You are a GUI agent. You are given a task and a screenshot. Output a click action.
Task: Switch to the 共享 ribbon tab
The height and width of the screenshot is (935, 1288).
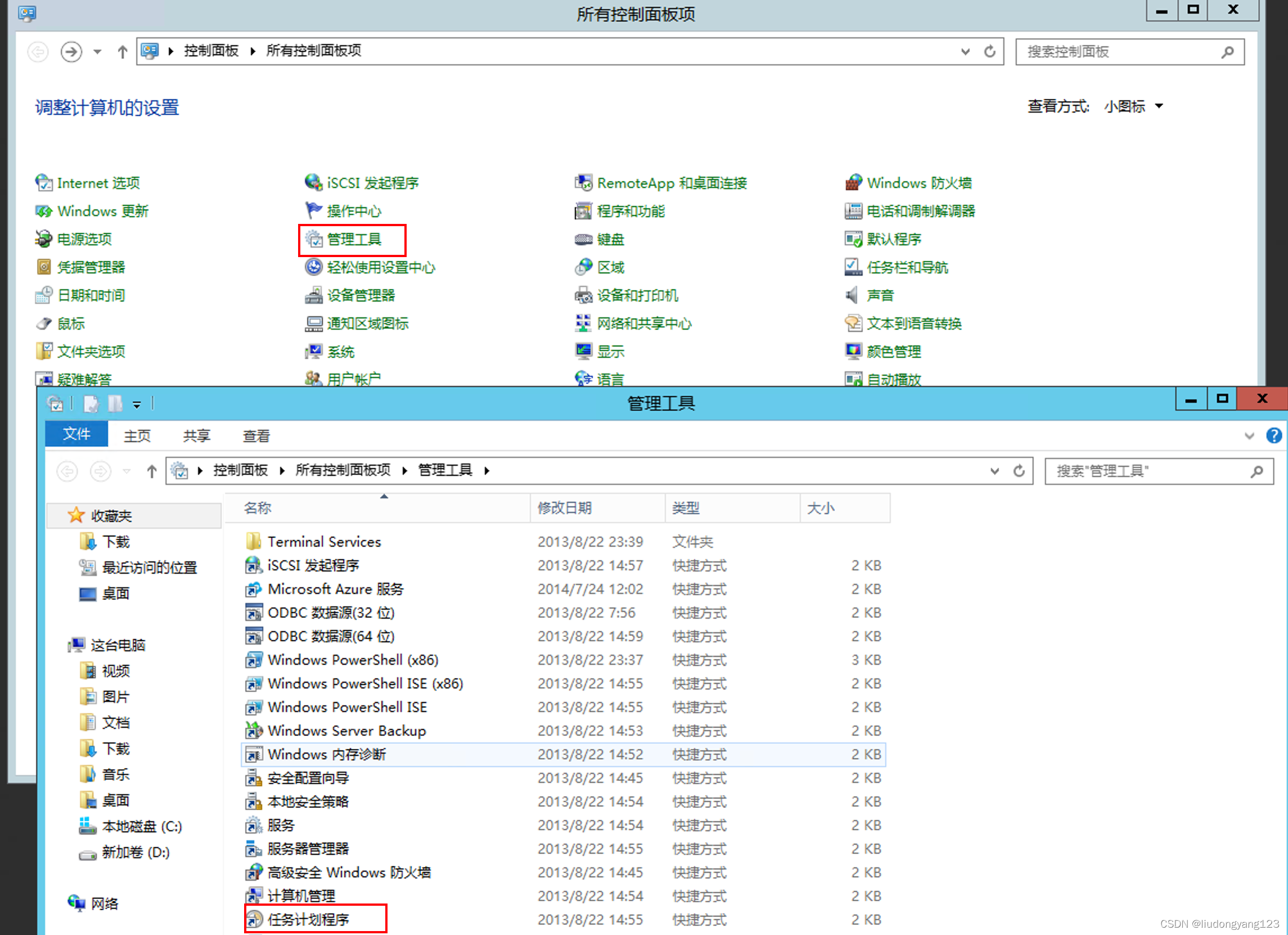[196, 435]
